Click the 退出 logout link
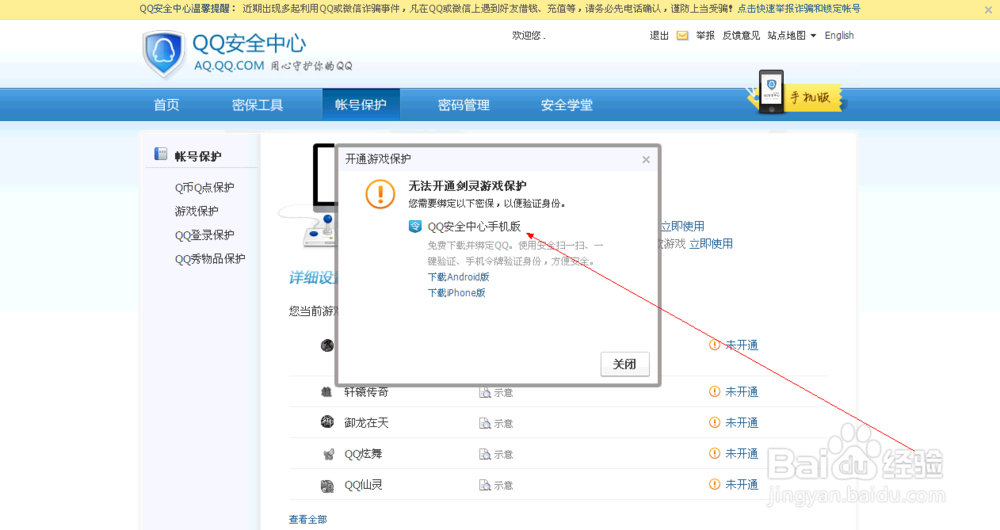1000x530 pixels. 659,36
